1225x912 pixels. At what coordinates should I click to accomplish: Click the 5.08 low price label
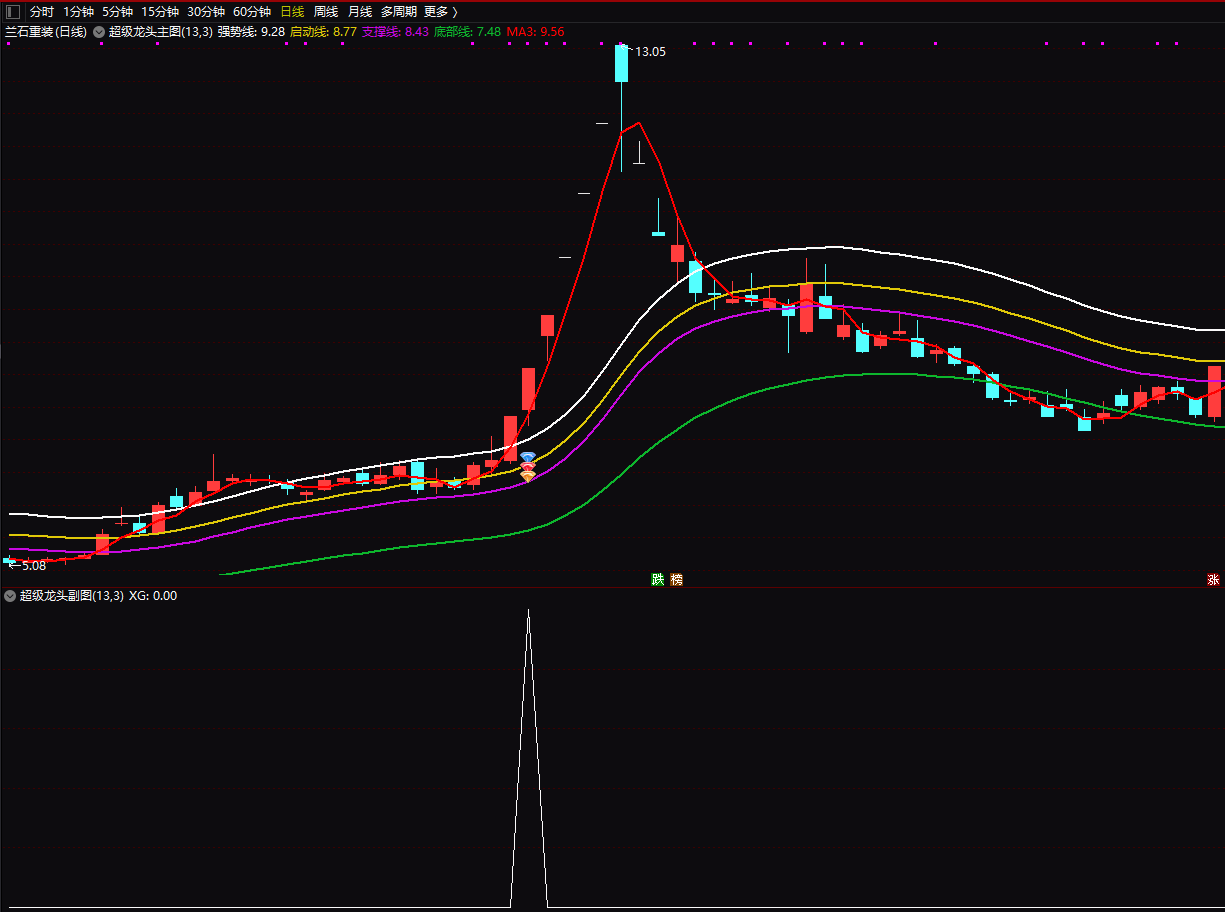[x=33, y=566]
